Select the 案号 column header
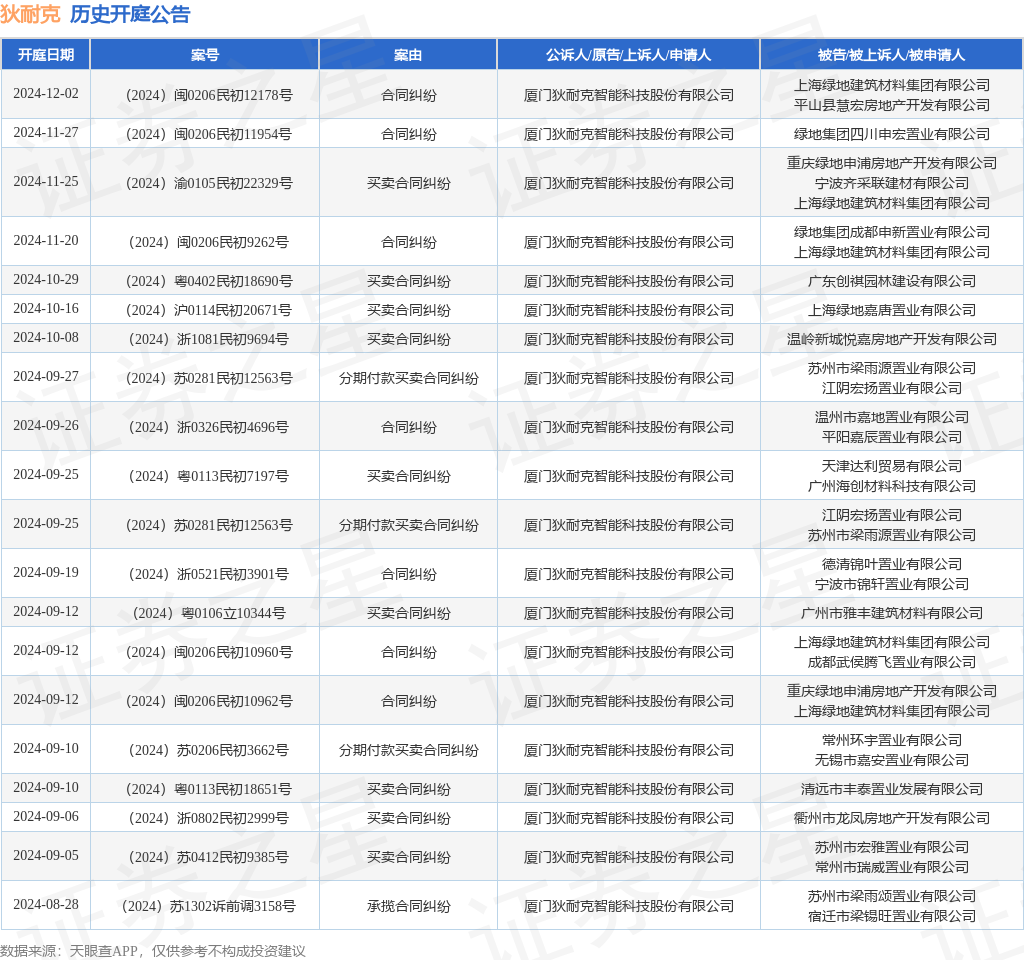Image resolution: width=1024 pixels, height=960 pixels. click(204, 55)
